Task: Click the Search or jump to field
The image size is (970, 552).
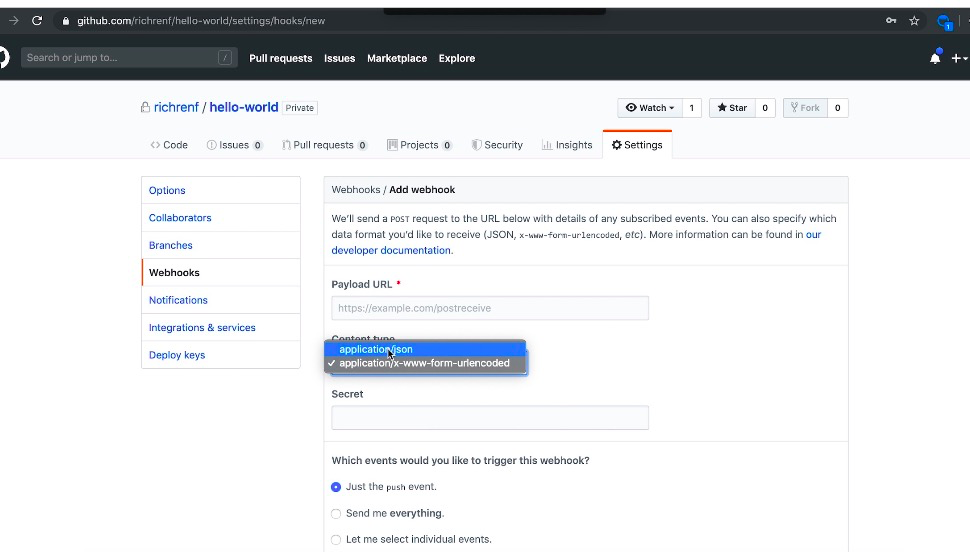Action: pos(129,58)
